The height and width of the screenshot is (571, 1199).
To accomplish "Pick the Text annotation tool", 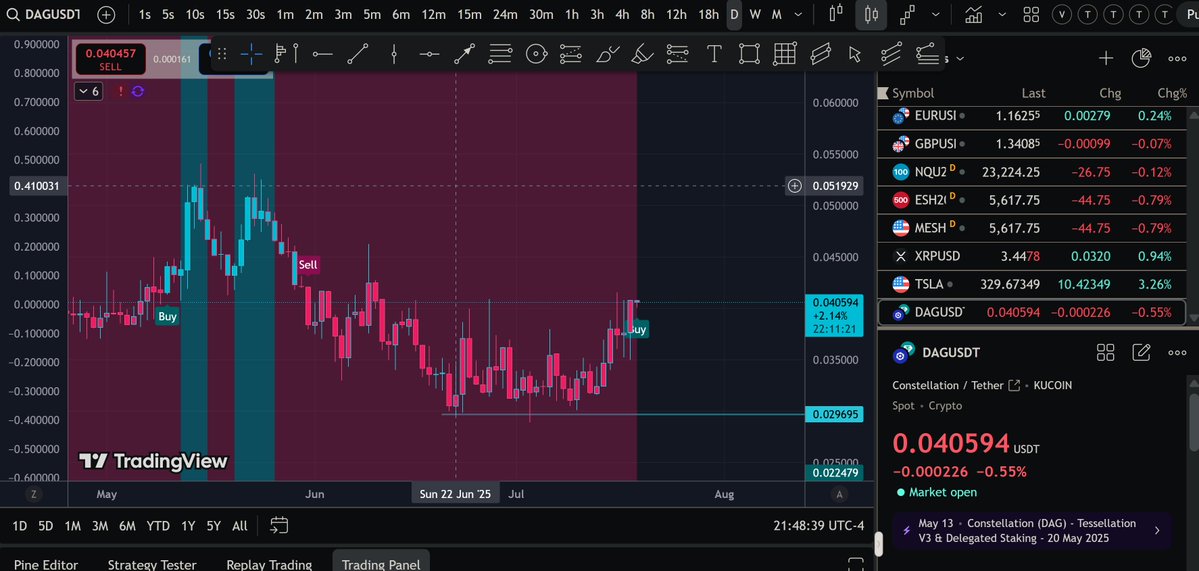I will click(713, 54).
